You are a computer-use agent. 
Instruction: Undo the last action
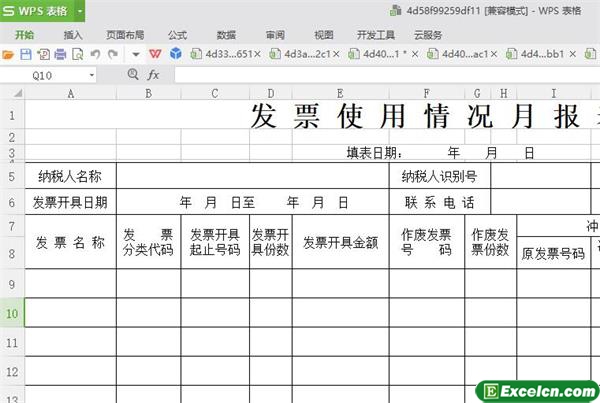(x=95, y=53)
